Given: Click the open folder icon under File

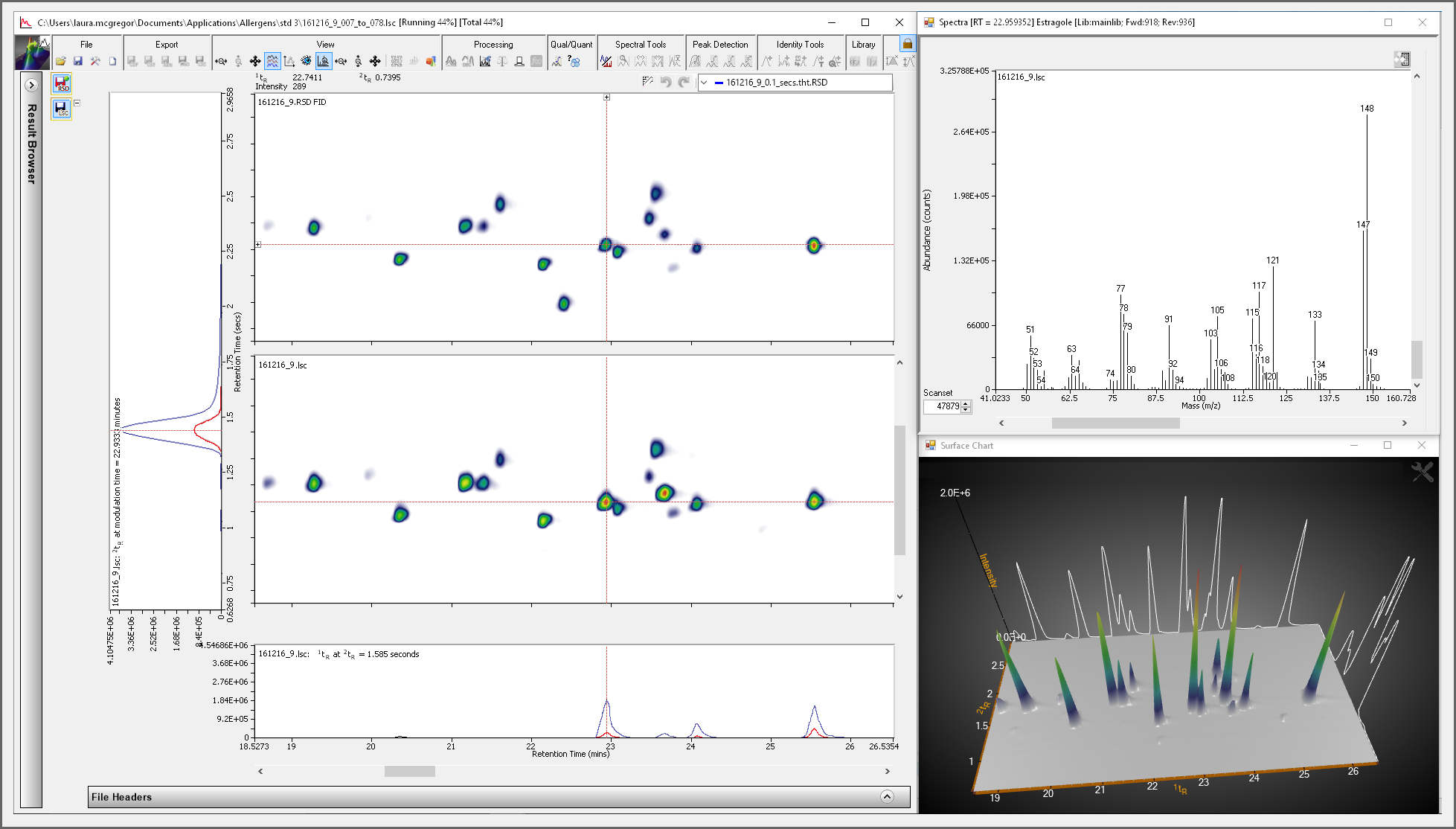Looking at the screenshot, I should tap(61, 62).
